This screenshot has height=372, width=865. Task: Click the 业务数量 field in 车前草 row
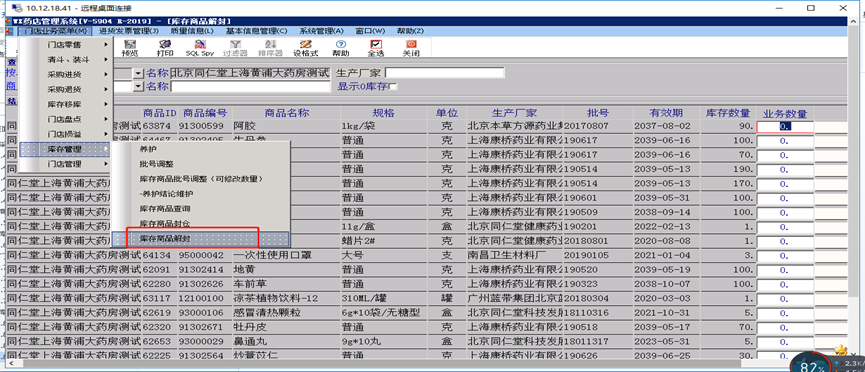[x=785, y=284]
